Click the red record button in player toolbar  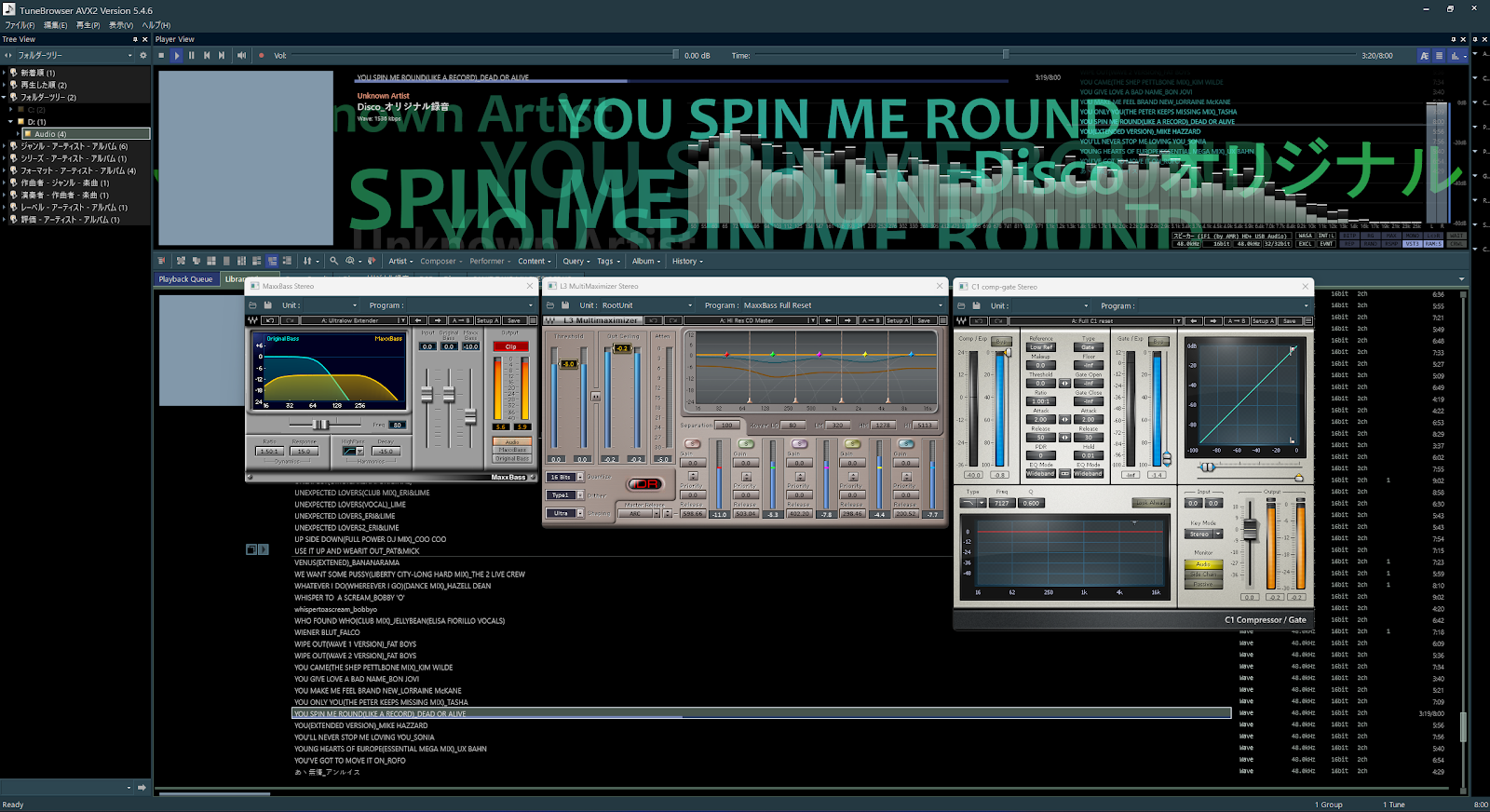tap(261, 56)
